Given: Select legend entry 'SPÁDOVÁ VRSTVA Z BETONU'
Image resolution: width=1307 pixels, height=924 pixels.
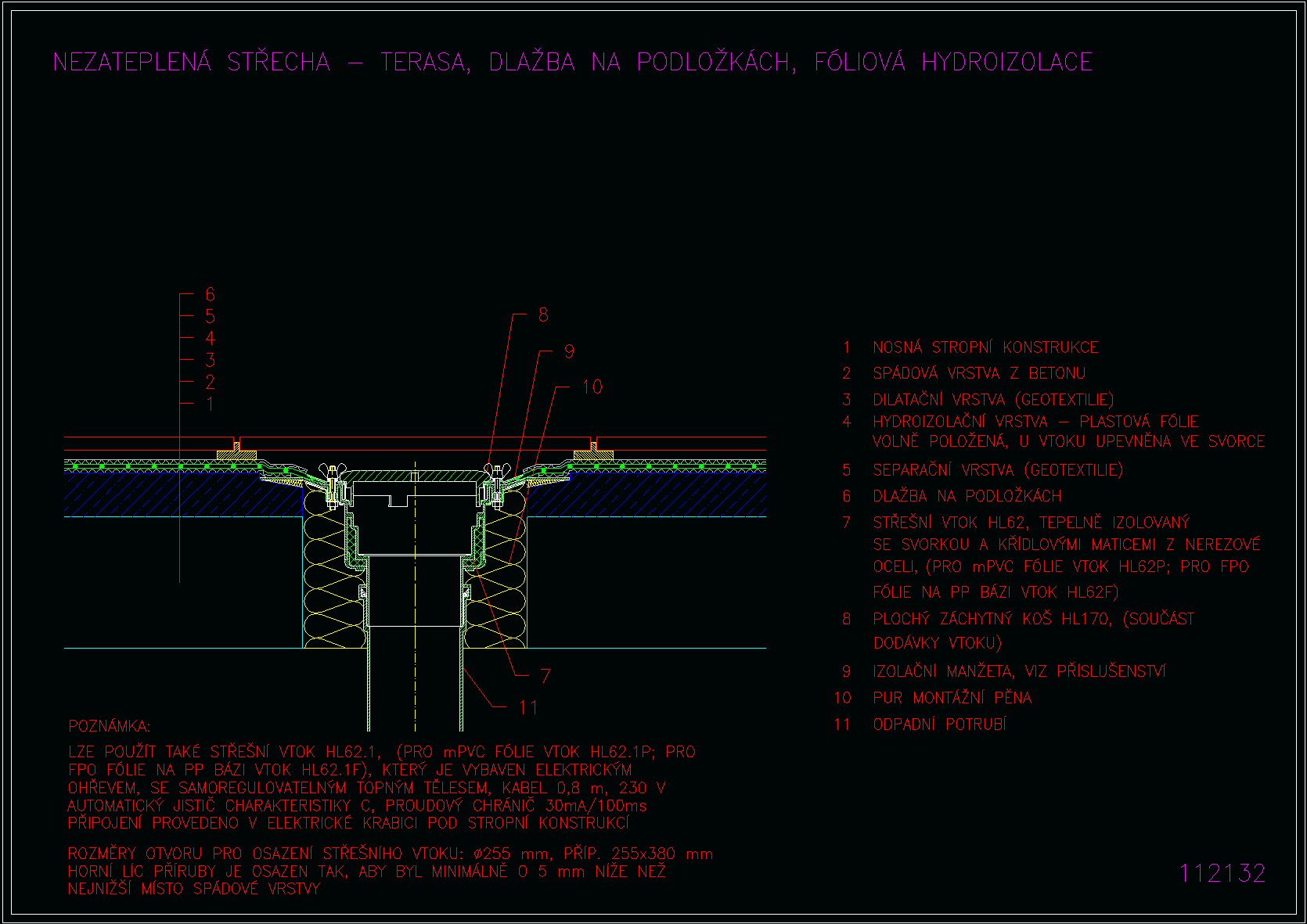Looking at the screenshot, I should pyautogui.click(x=979, y=373).
